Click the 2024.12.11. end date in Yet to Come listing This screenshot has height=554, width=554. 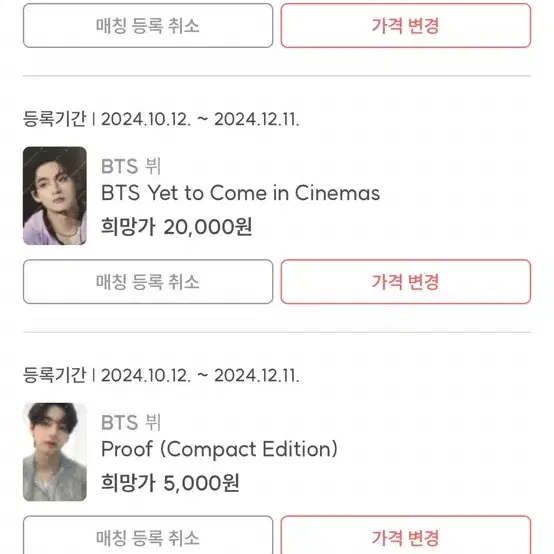(257, 119)
